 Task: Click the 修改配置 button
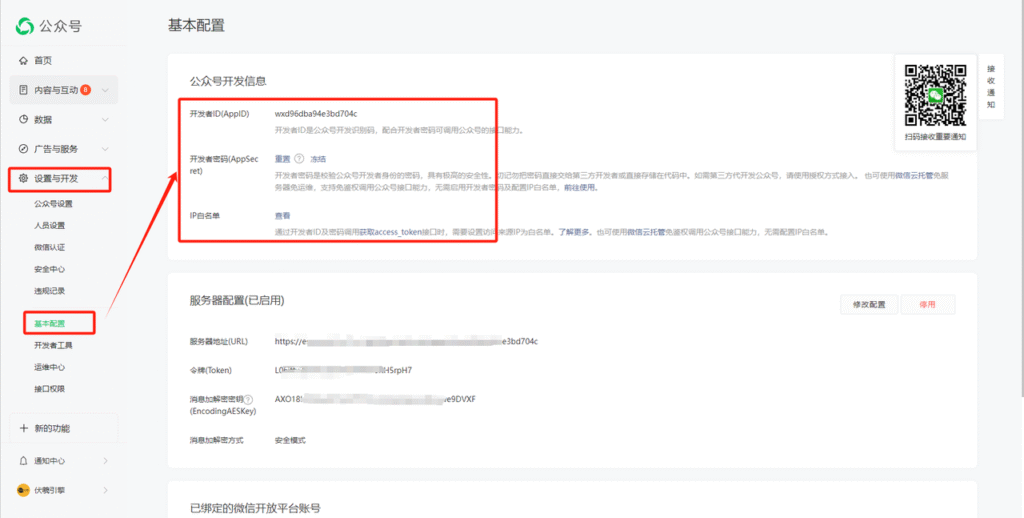click(869, 304)
